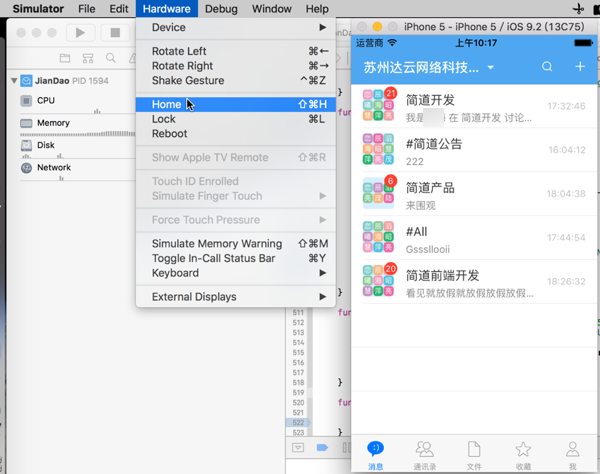Click the simulator window title bar text
This screenshot has height=474, width=600.
pyautogui.click(x=494, y=27)
